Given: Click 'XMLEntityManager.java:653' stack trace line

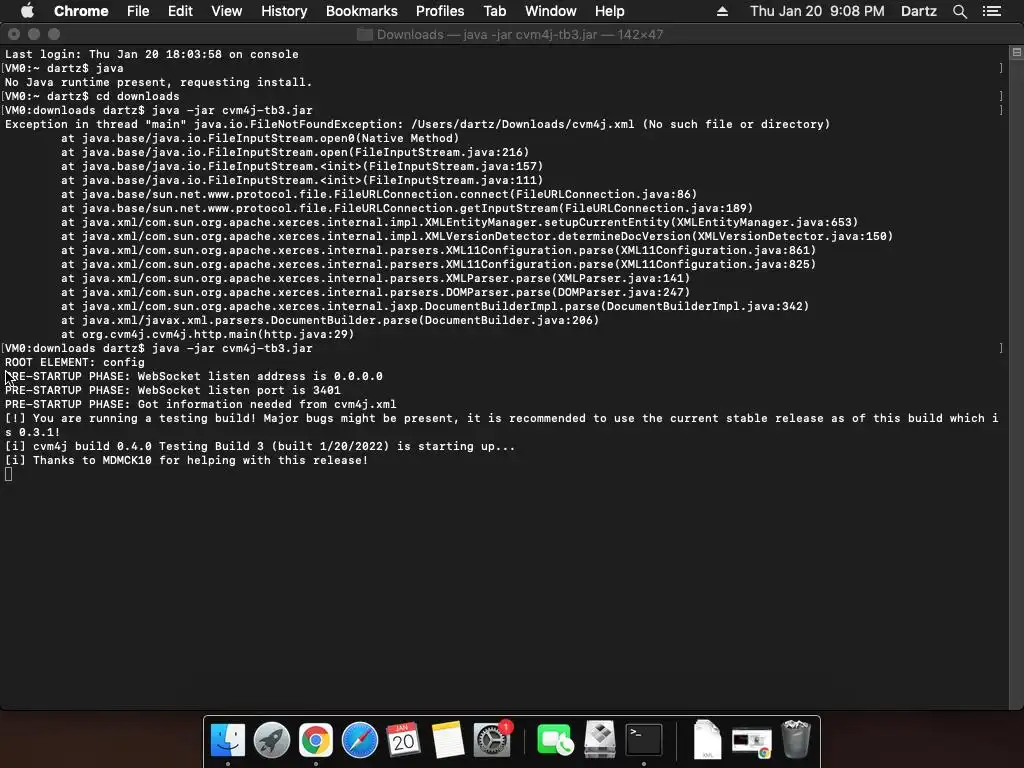Looking at the screenshot, I should point(460,222).
